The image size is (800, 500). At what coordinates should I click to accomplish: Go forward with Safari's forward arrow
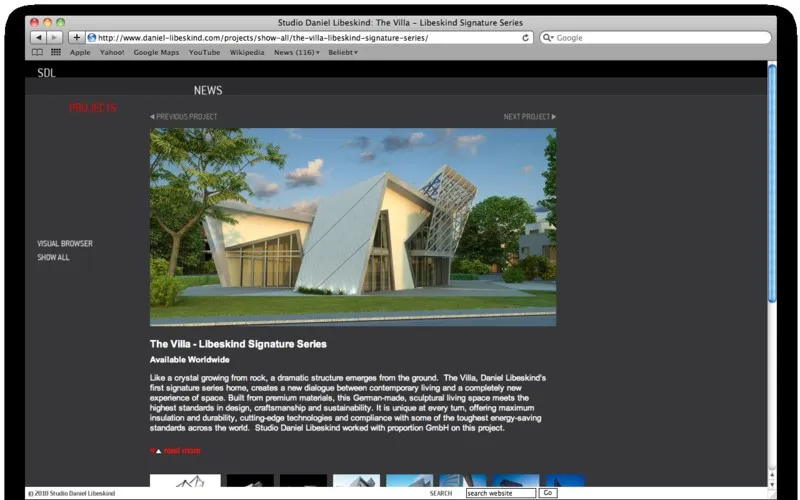click(x=55, y=38)
